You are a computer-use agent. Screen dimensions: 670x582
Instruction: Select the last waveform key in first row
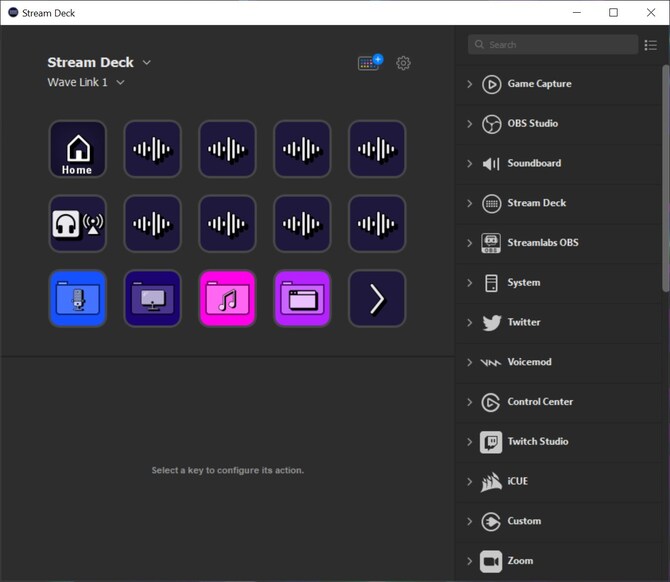pyautogui.click(x=377, y=149)
